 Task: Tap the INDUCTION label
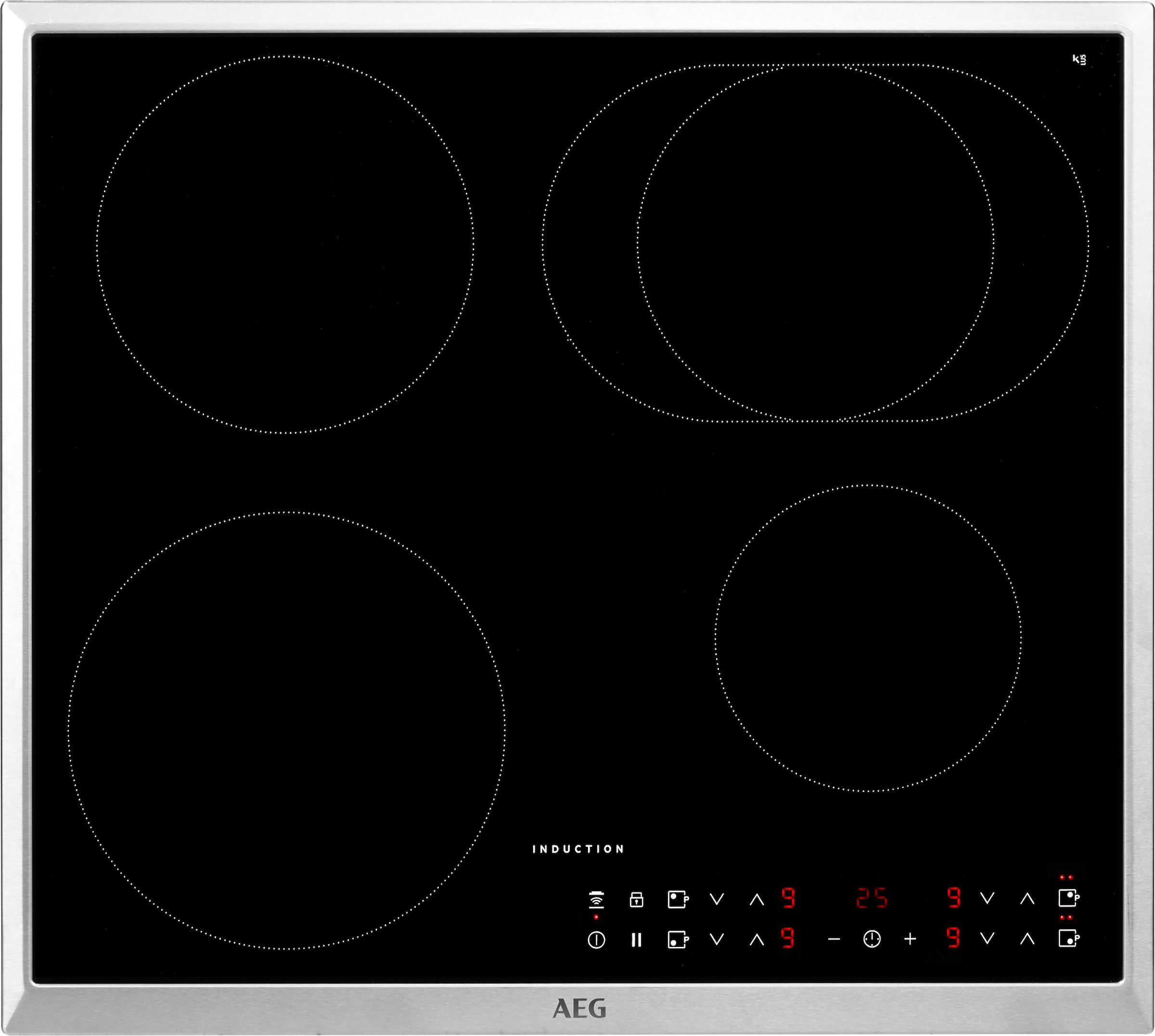coord(578,849)
